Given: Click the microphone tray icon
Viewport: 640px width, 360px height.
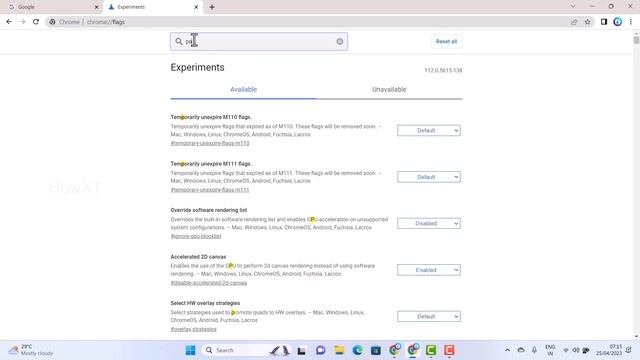Looking at the screenshot, I should click(x=534, y=350).
